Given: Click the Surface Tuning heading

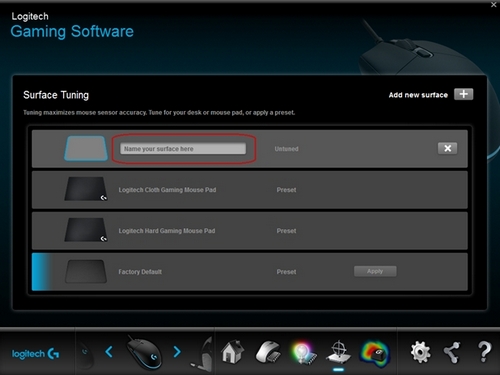Looking at the screenshot, I should (x=56, y=95).
